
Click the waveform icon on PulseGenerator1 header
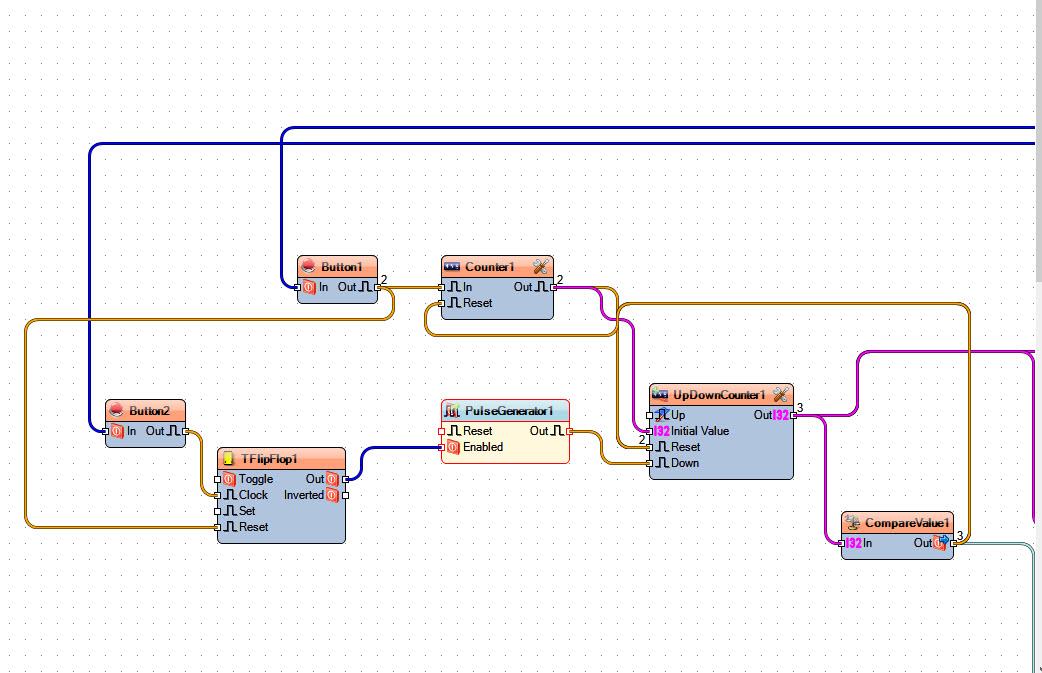click(x=452, y=411)
